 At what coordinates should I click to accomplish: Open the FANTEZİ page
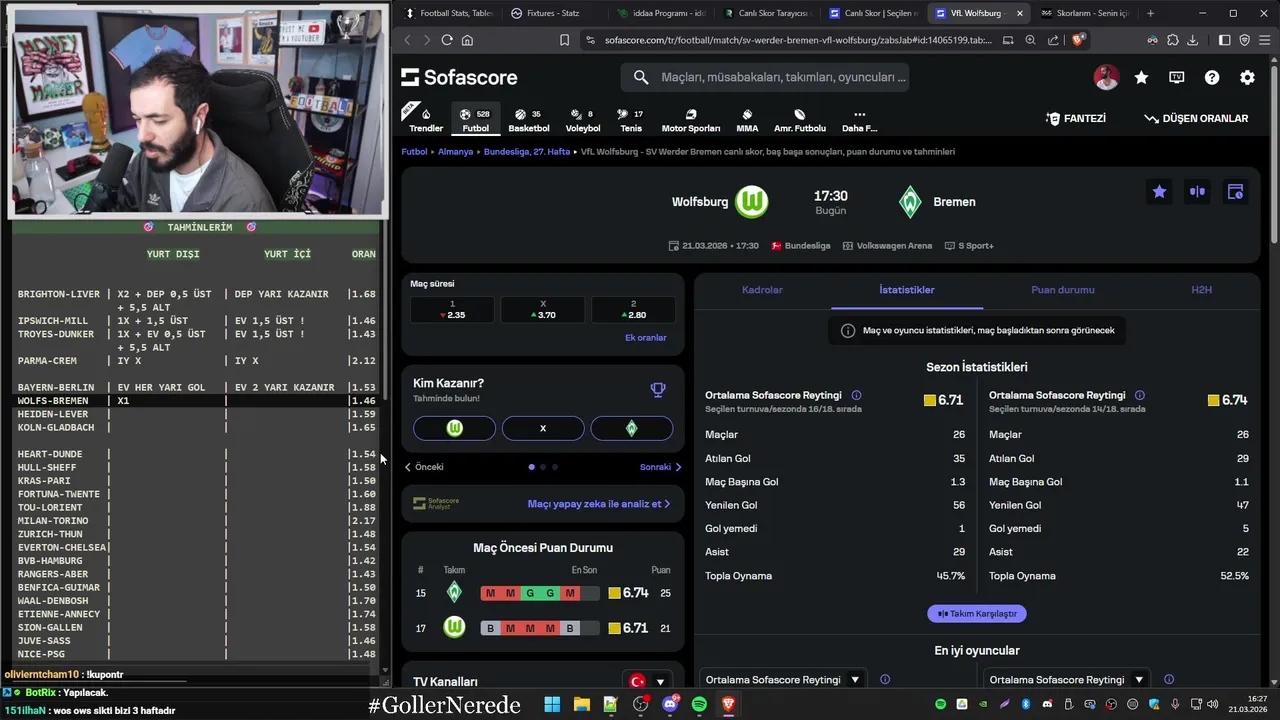[x=1076, y=118]
